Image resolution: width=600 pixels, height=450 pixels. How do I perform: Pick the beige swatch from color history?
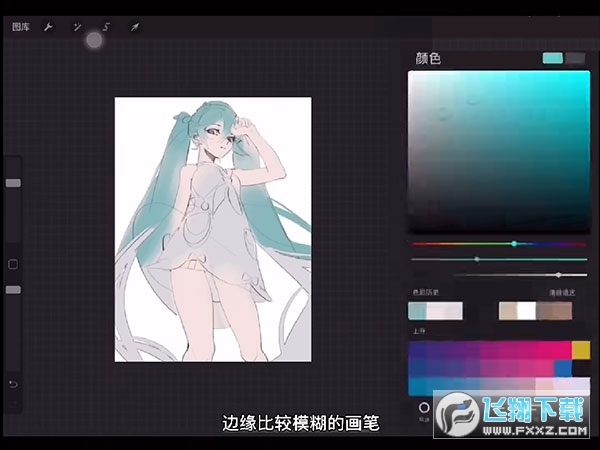508,310
